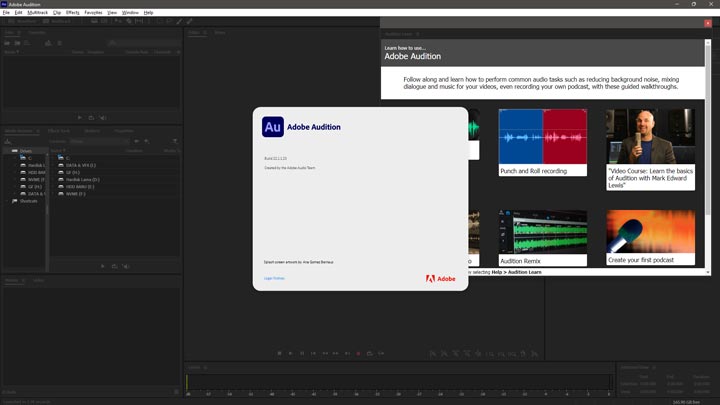The height and width of the screenshot is (405, 720).
Task: Open the Audition Remix tutorial
Action: pyautogui.click(x=543, y=238)
